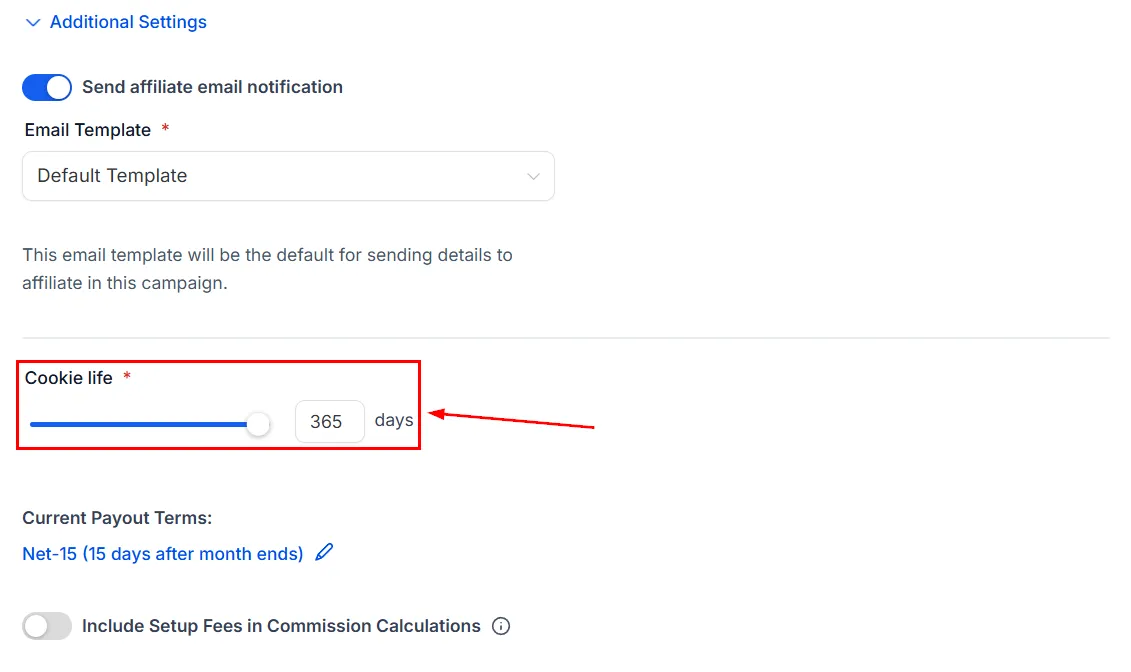Enable Include Setup Fees toggle switch
This screenshot has height=672, width=1131.
[x=47, y=626]
